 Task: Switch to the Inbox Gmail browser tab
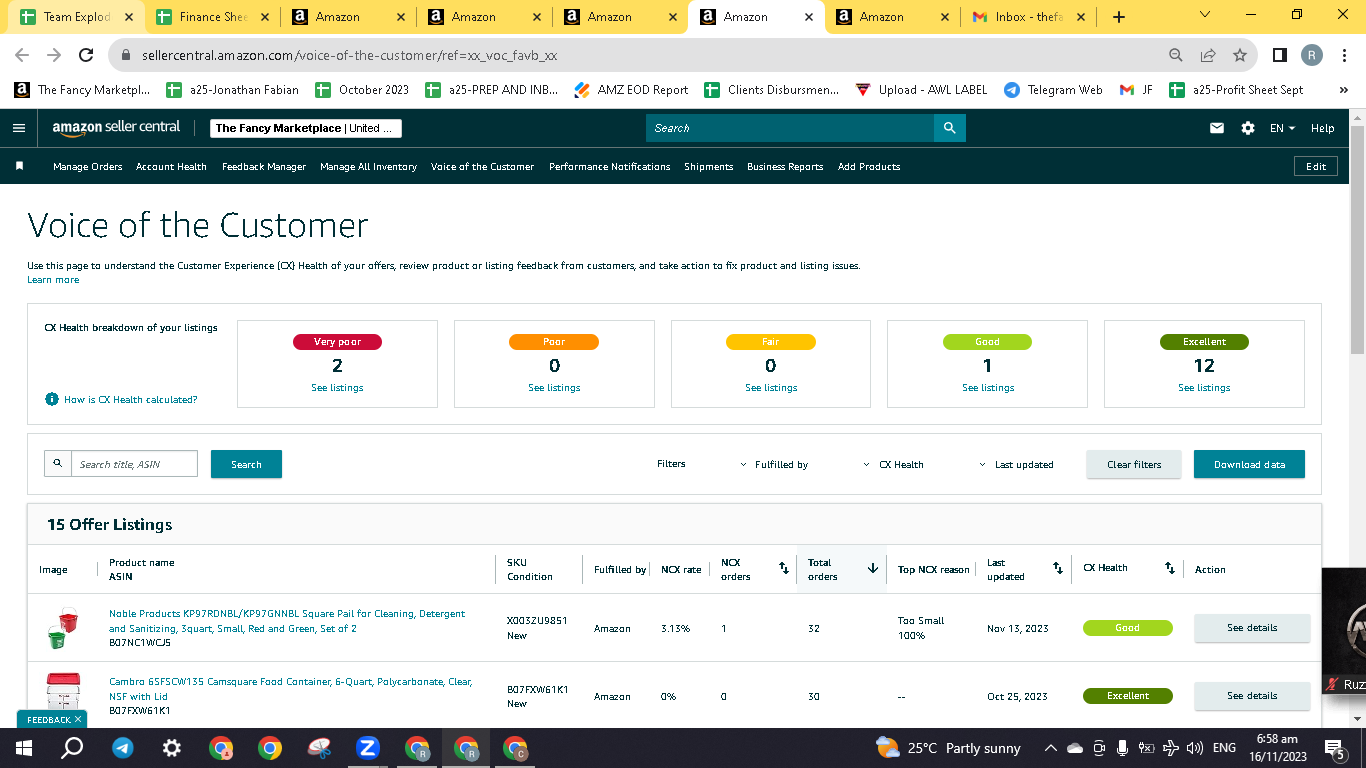point(1027,17)
